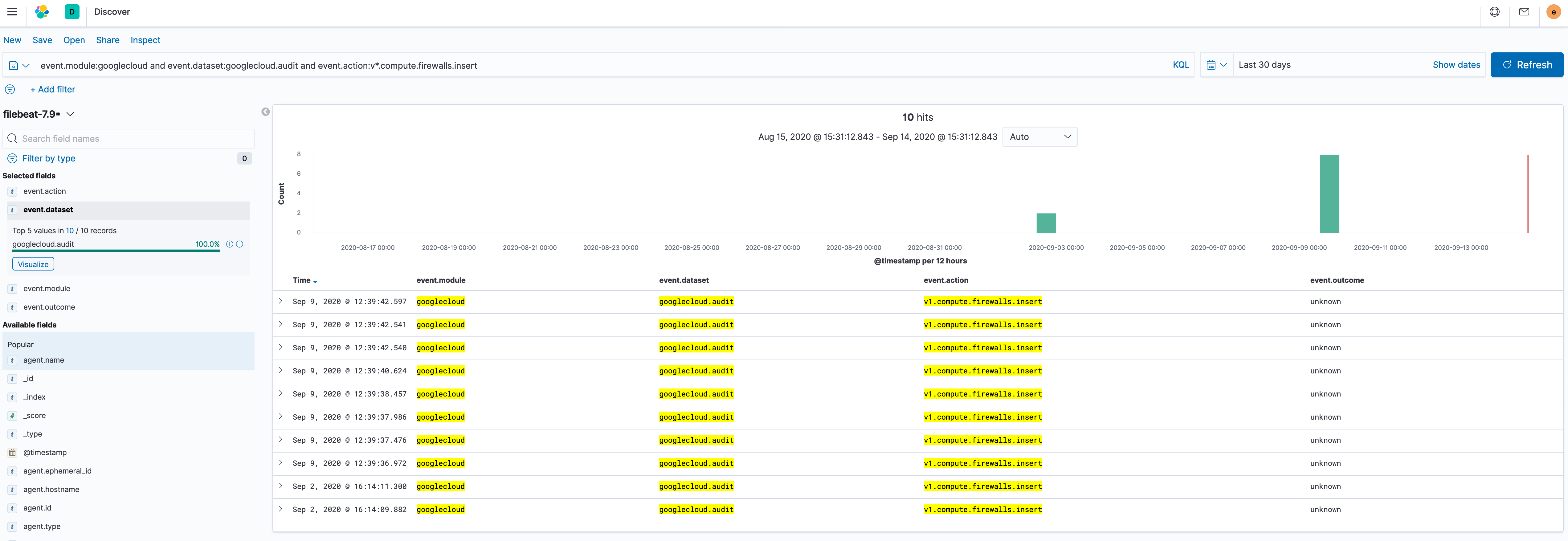Screen dimensions: 1568x541
Task: Open the newsfeed envelope icon
Action: [x=1524, y=12]
